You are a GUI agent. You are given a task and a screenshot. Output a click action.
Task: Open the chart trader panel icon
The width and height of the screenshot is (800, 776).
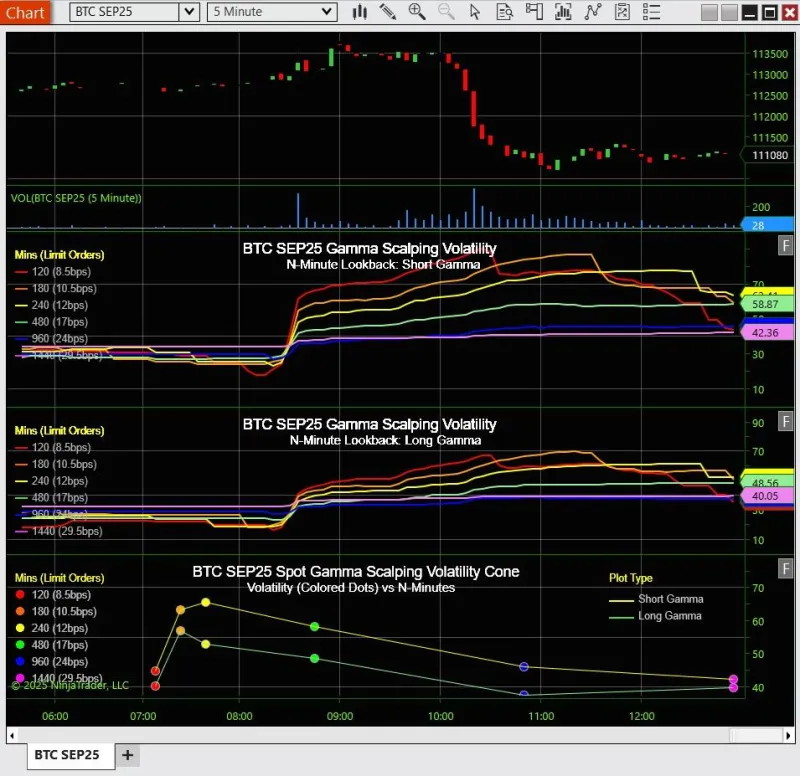534,12
